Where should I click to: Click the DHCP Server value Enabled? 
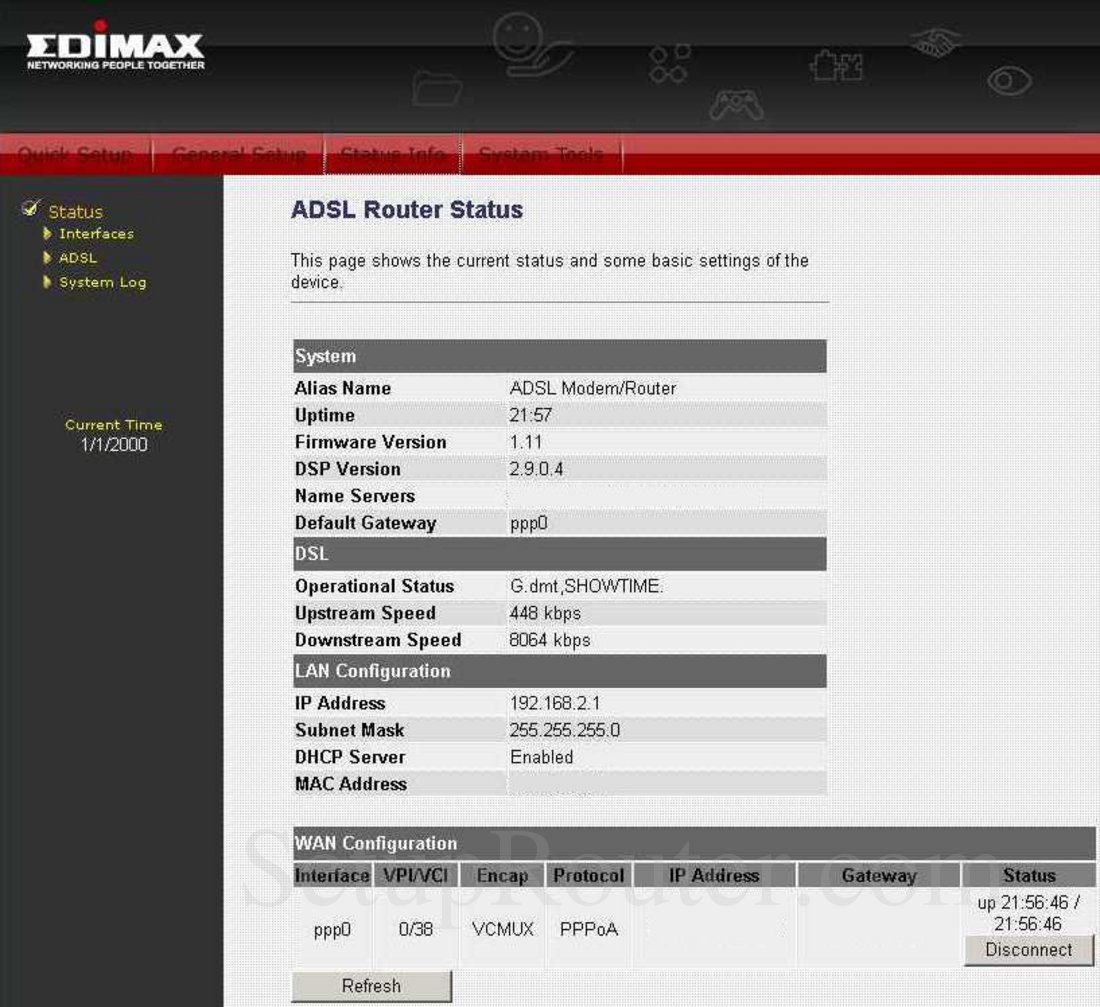coord(542,757)
